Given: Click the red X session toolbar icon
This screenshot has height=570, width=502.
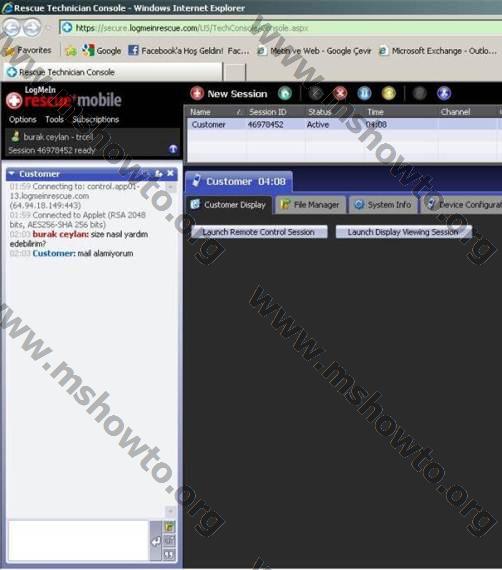Looking at the screenshot, I should [340, 93].
